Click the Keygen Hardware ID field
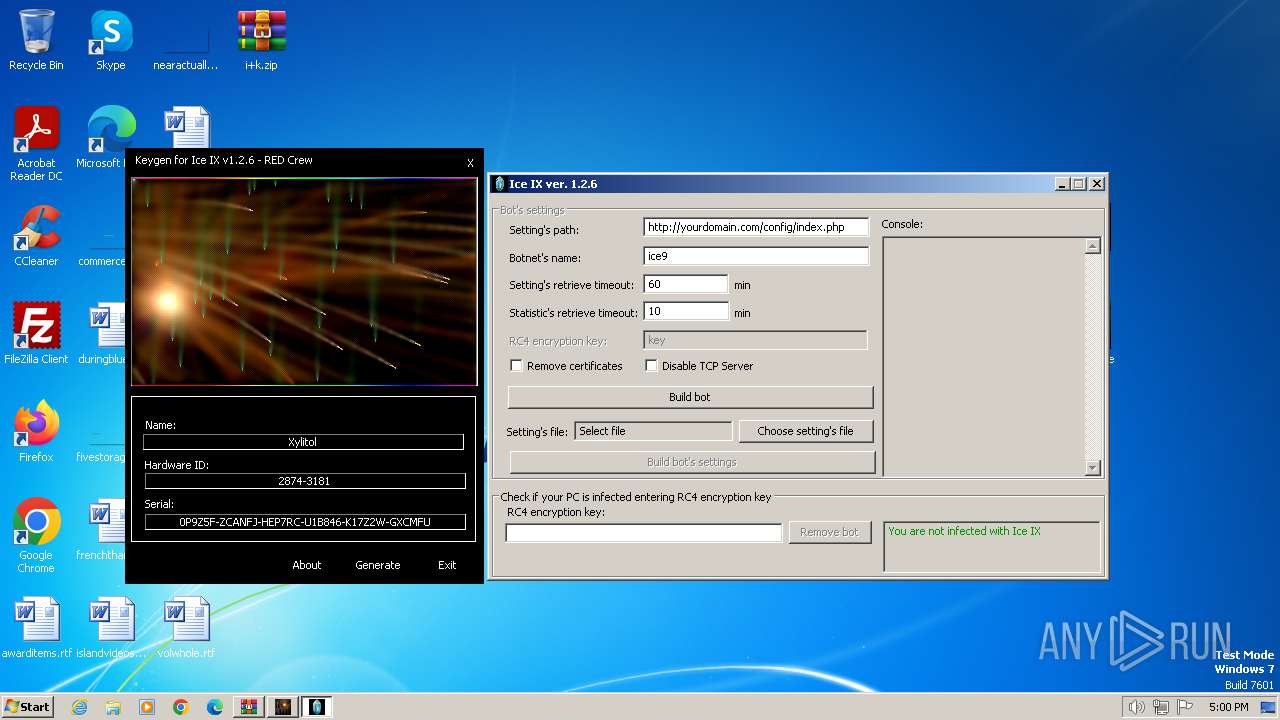Image resolution: width=1280 pixels, height=720 pixels. point(304,481)
